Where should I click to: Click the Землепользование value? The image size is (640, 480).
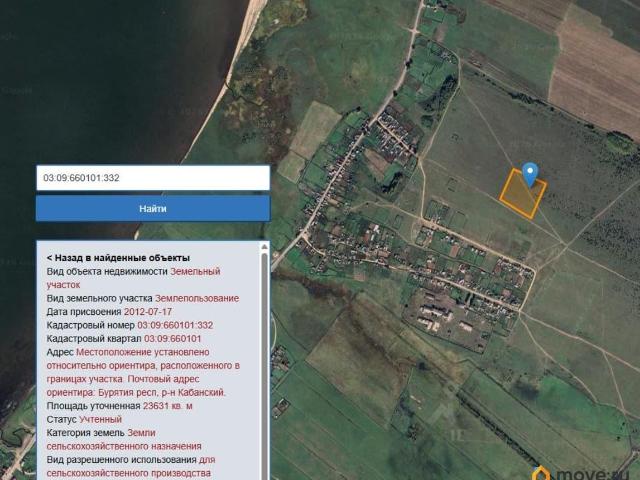pos(197,298)
